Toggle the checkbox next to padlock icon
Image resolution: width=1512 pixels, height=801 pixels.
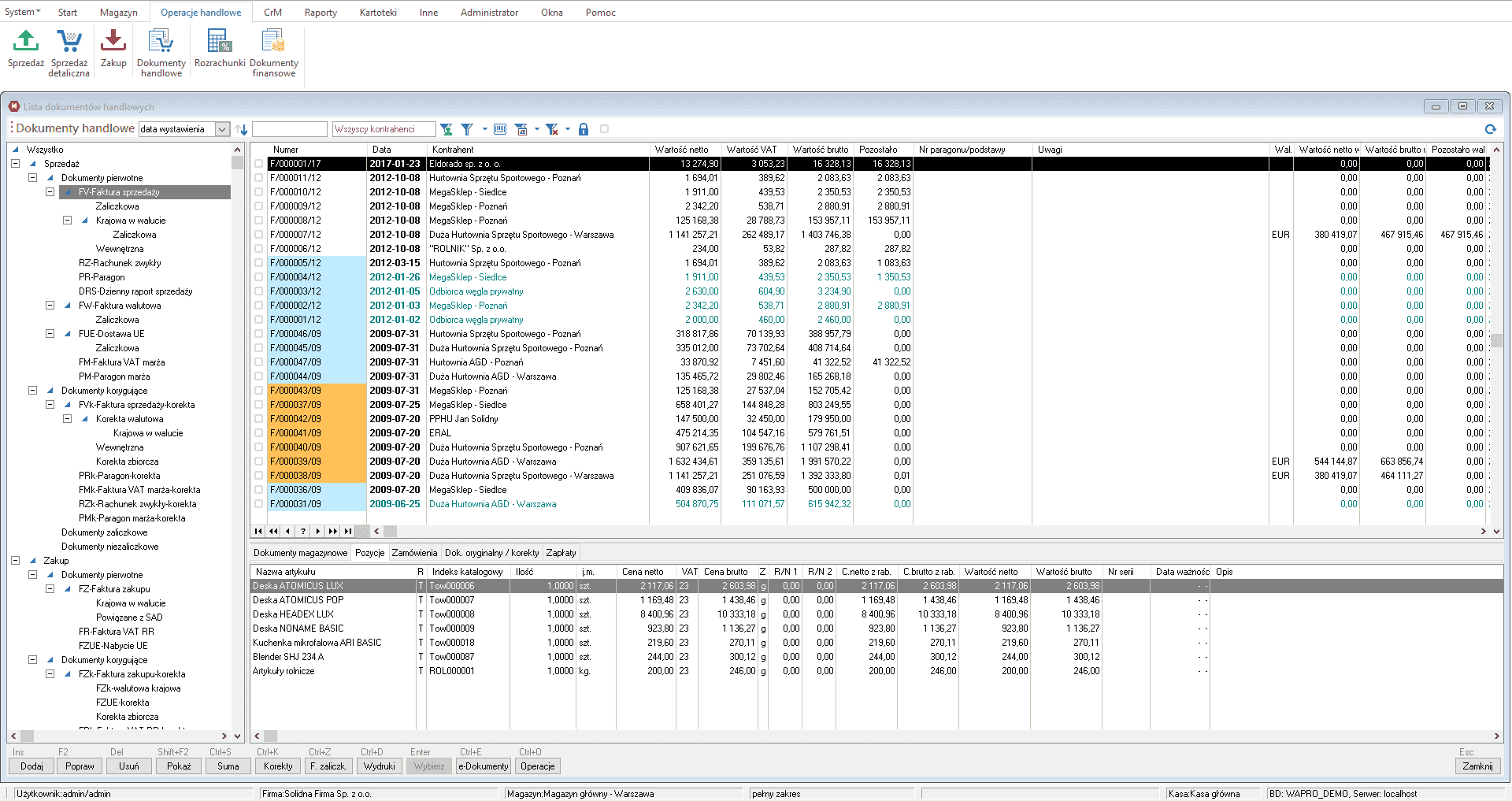click(605, 129)
